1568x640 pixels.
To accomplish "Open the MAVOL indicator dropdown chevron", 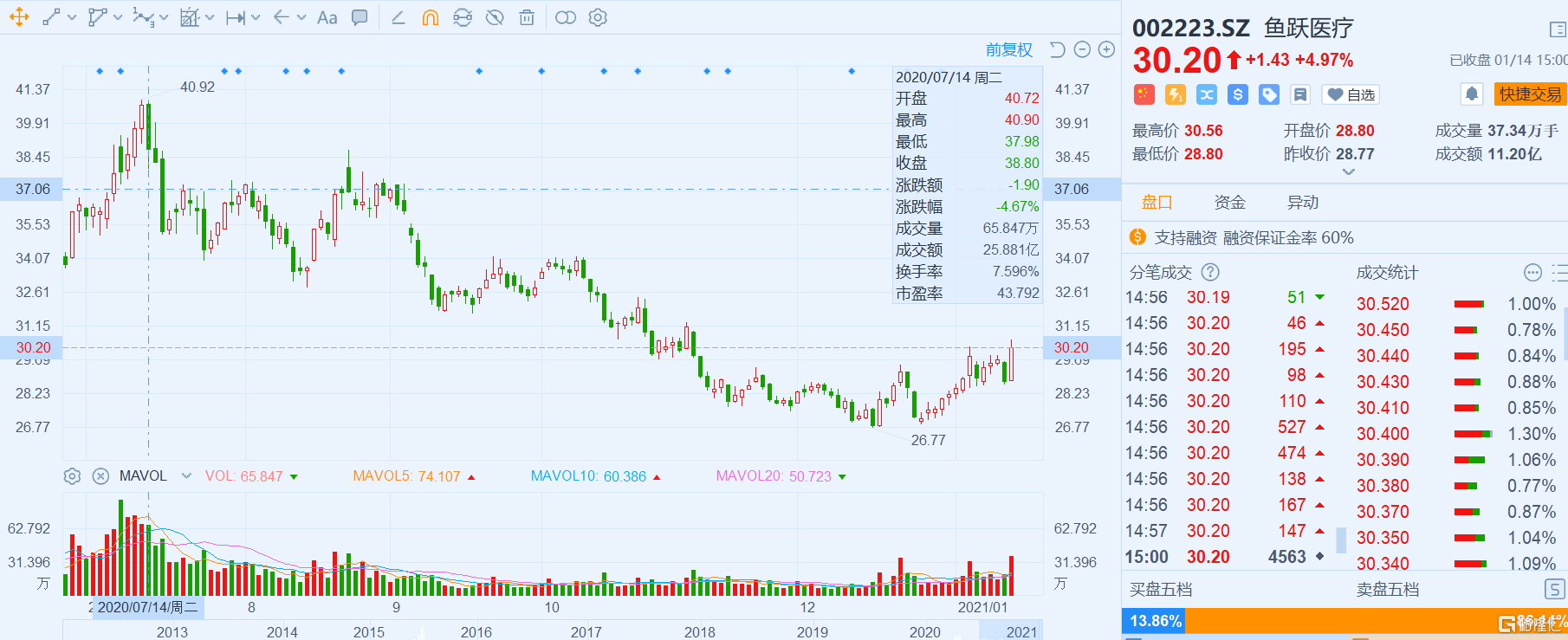I will pyautogui.click(x=185, y=475).
